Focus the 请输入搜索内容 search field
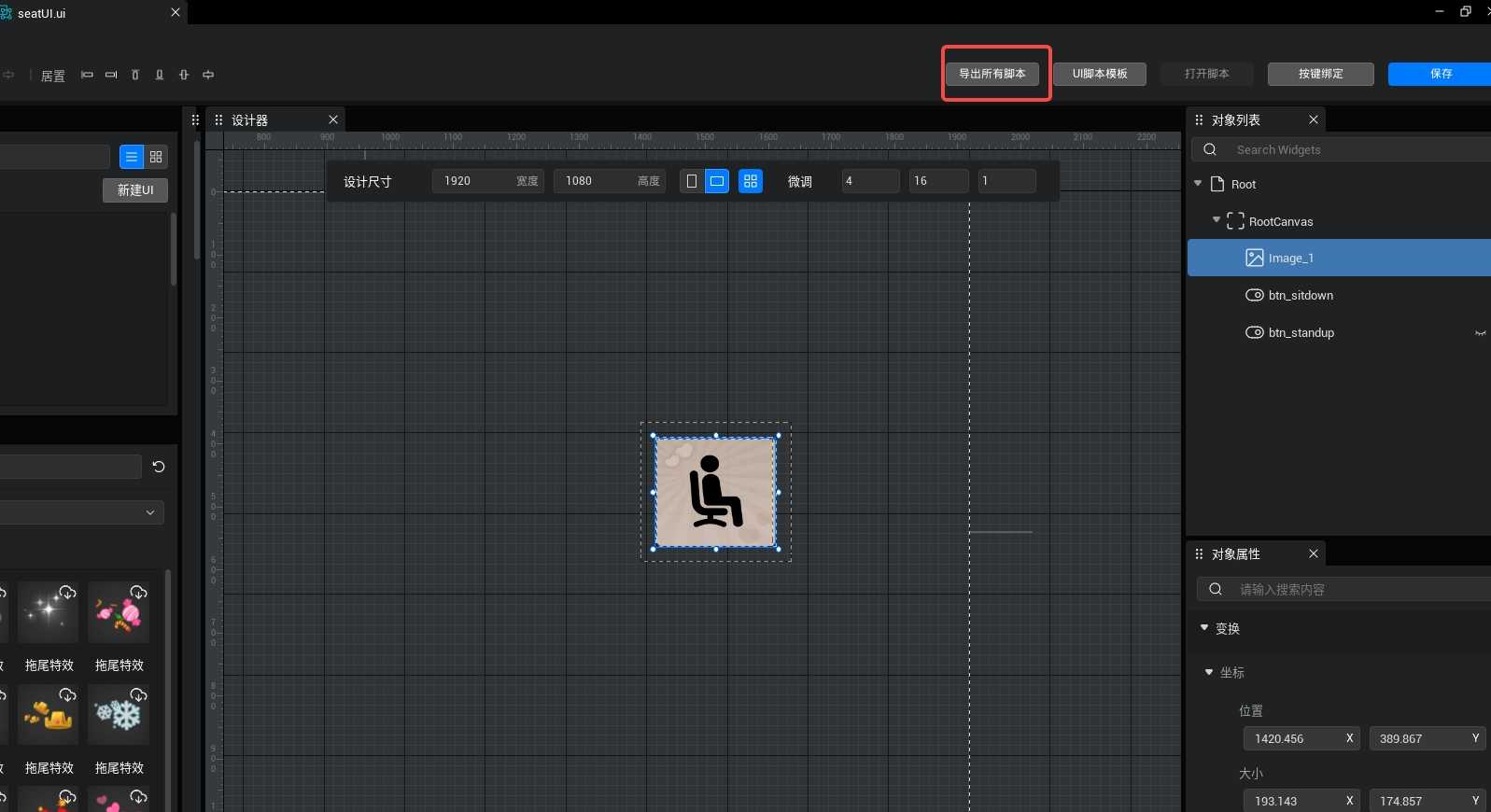Screen dimensions: 1491x812 coord(1344,589)
